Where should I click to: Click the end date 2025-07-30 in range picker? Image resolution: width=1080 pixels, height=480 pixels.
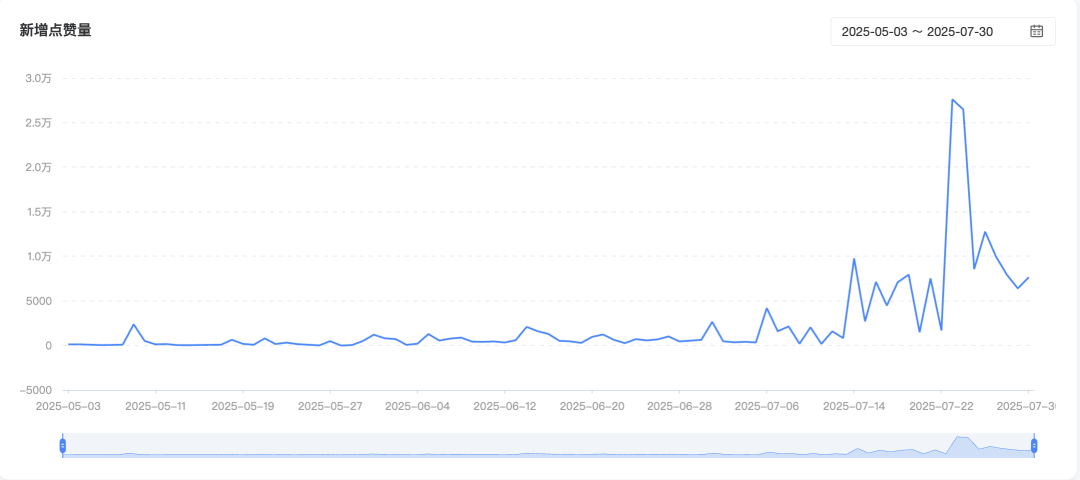960,32
